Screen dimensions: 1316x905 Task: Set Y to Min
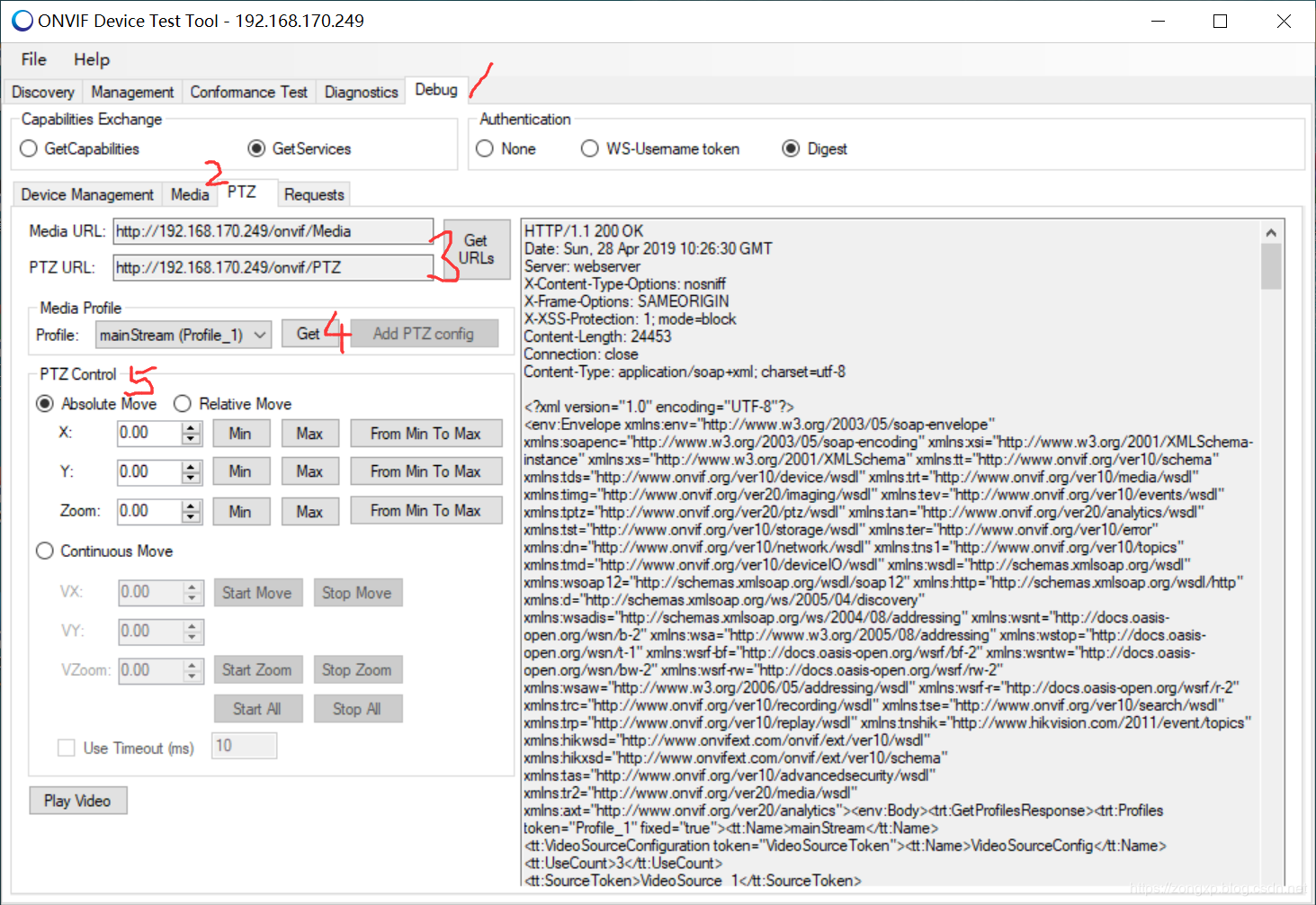pos(240,471)
